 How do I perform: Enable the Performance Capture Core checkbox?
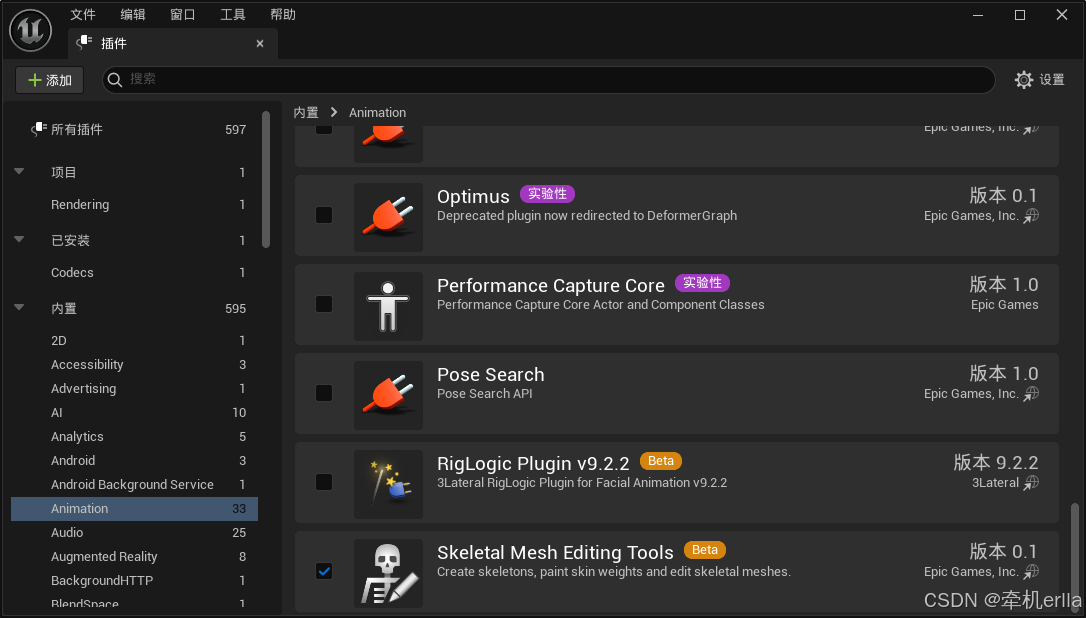tap(323, 303)
